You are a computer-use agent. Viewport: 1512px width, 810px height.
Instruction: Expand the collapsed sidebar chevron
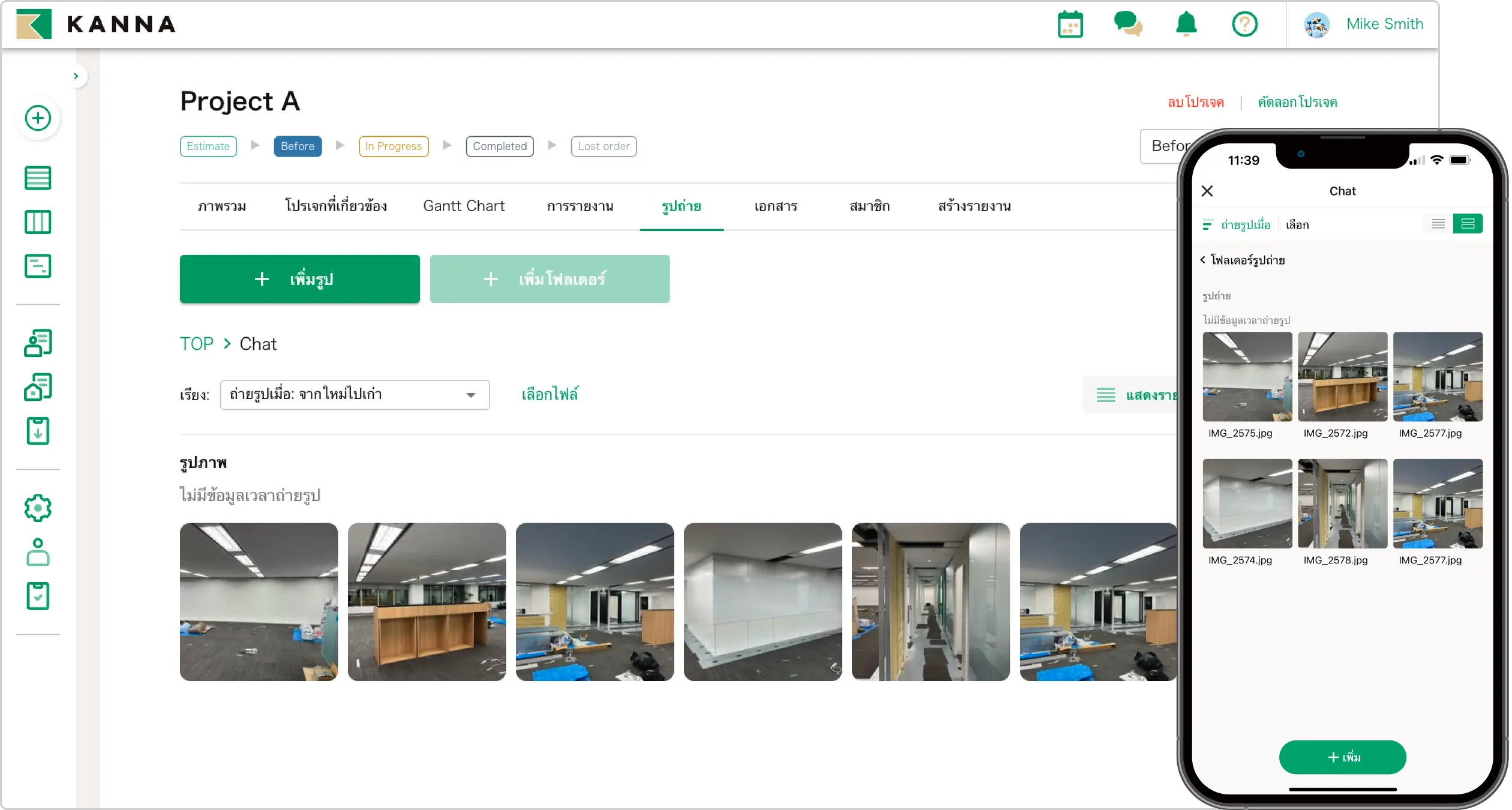coord(76,76)
